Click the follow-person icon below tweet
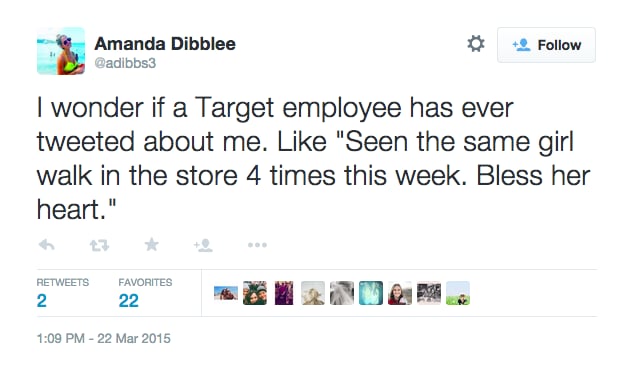 tap(203, 245)
